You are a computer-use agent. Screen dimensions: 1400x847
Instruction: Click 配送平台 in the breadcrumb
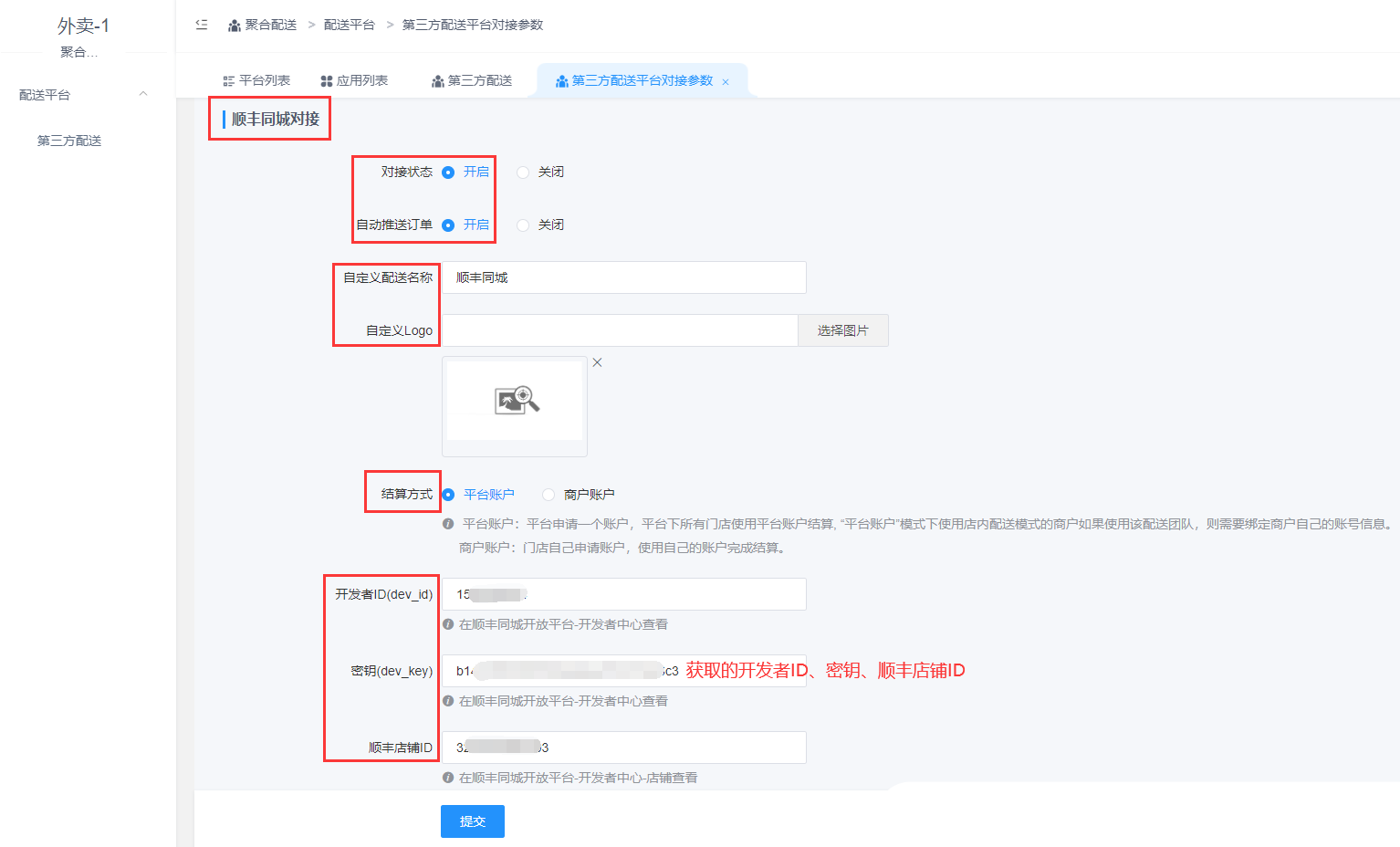click(x=350, y=25)
